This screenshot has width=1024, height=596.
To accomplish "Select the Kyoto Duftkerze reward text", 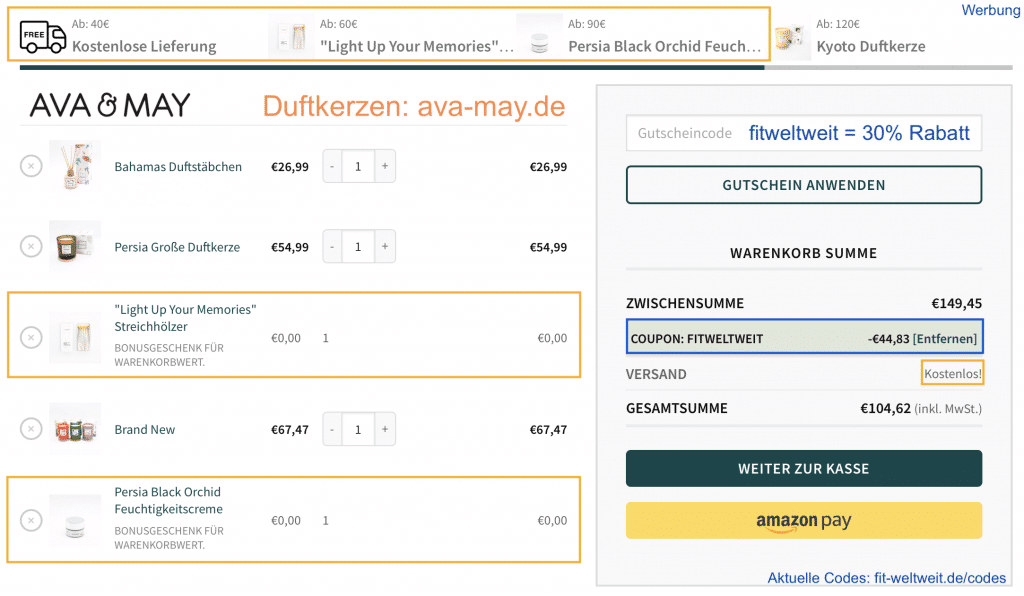I will coord(871,46).
